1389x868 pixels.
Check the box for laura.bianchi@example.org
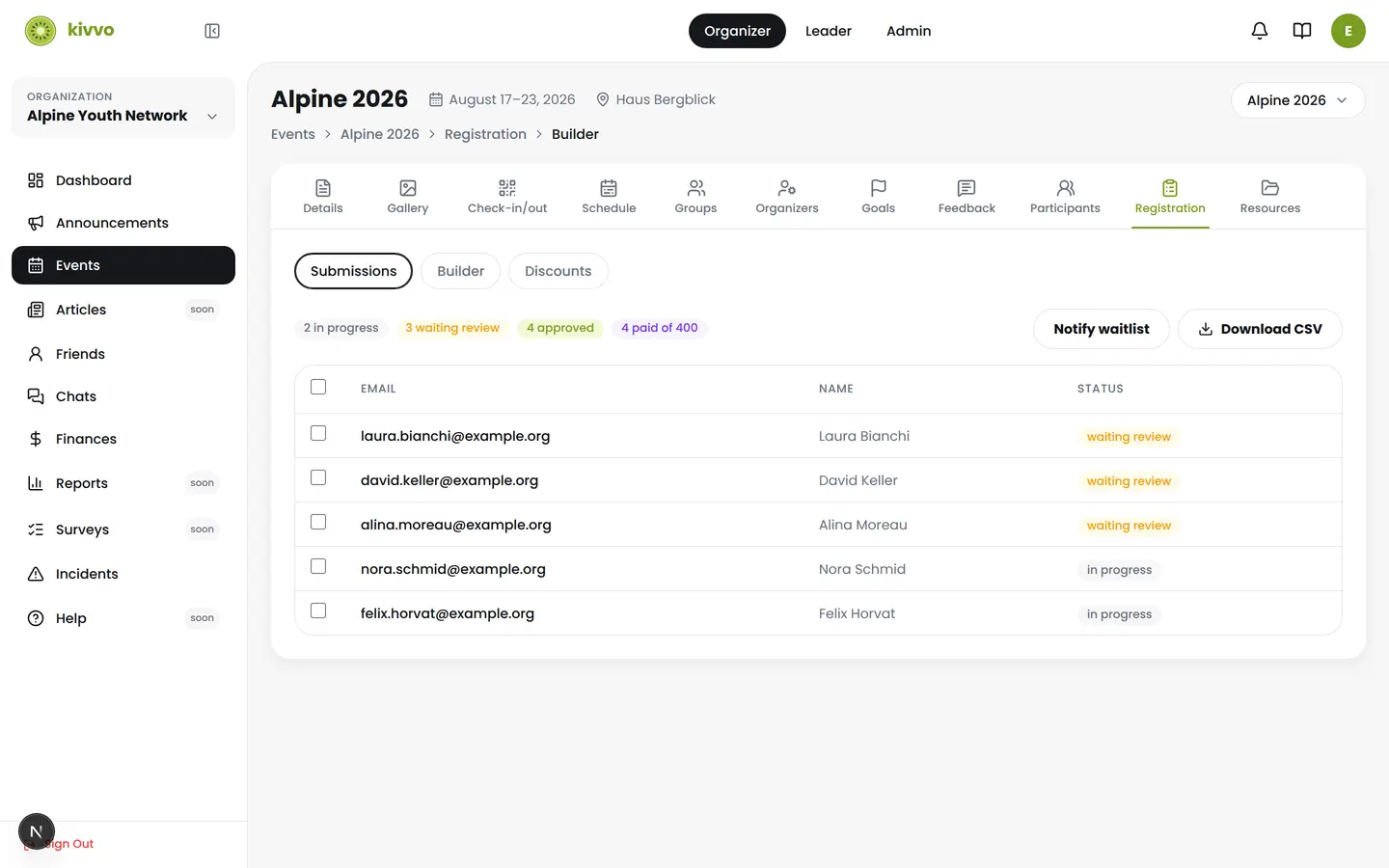[x=318, y=433]
